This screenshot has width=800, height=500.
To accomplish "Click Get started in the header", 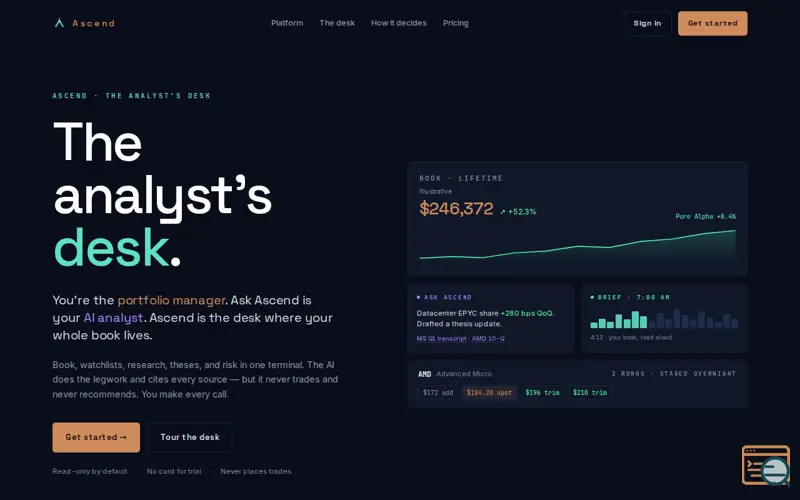I will 712,23.
